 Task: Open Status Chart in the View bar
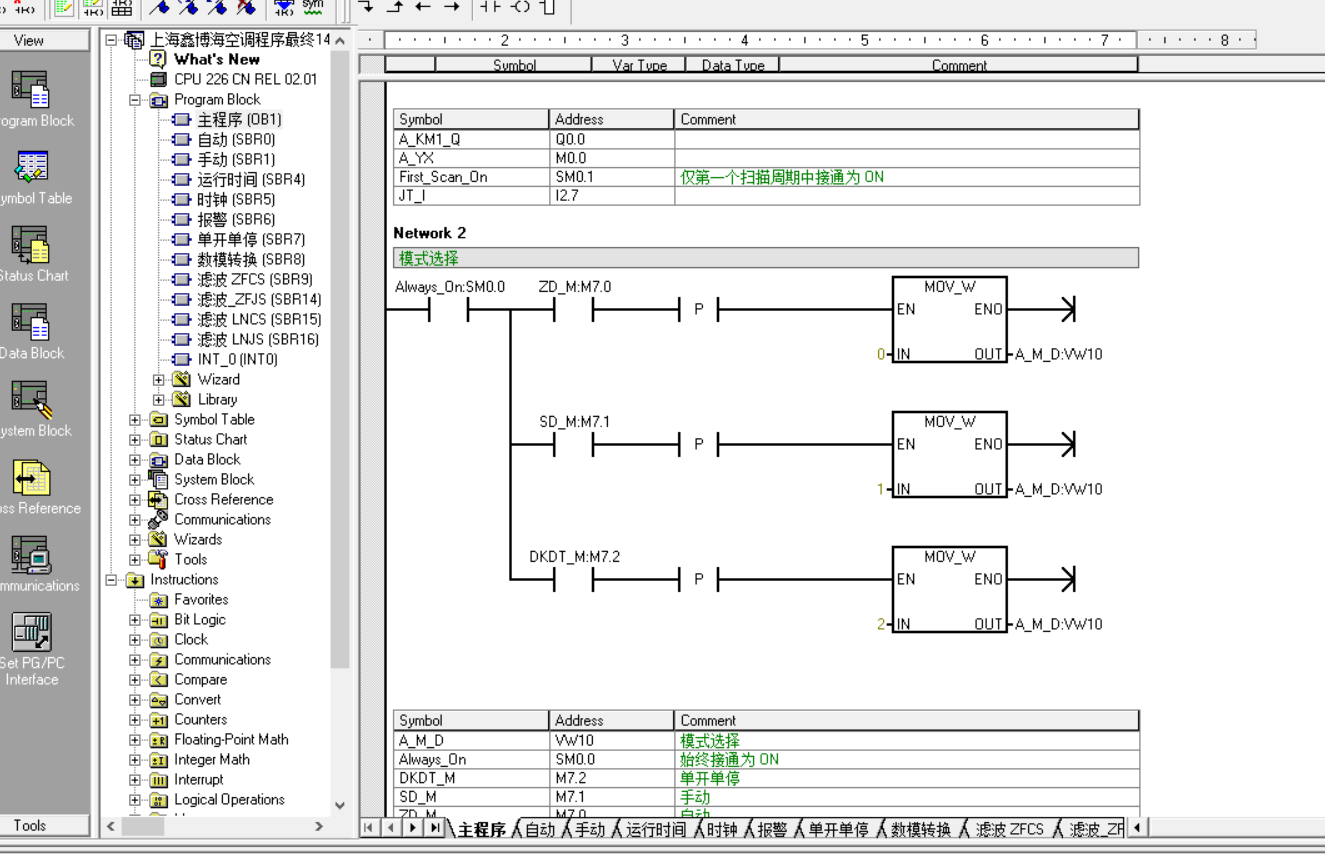[30, 253]
